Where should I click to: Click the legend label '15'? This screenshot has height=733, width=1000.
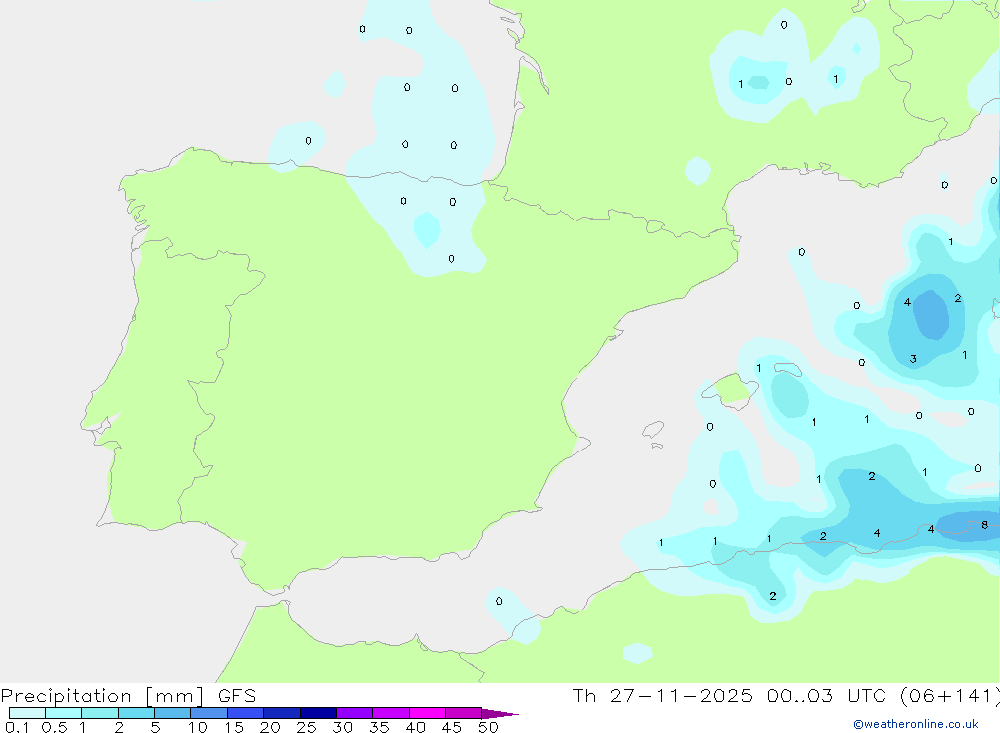coord(234,727)
